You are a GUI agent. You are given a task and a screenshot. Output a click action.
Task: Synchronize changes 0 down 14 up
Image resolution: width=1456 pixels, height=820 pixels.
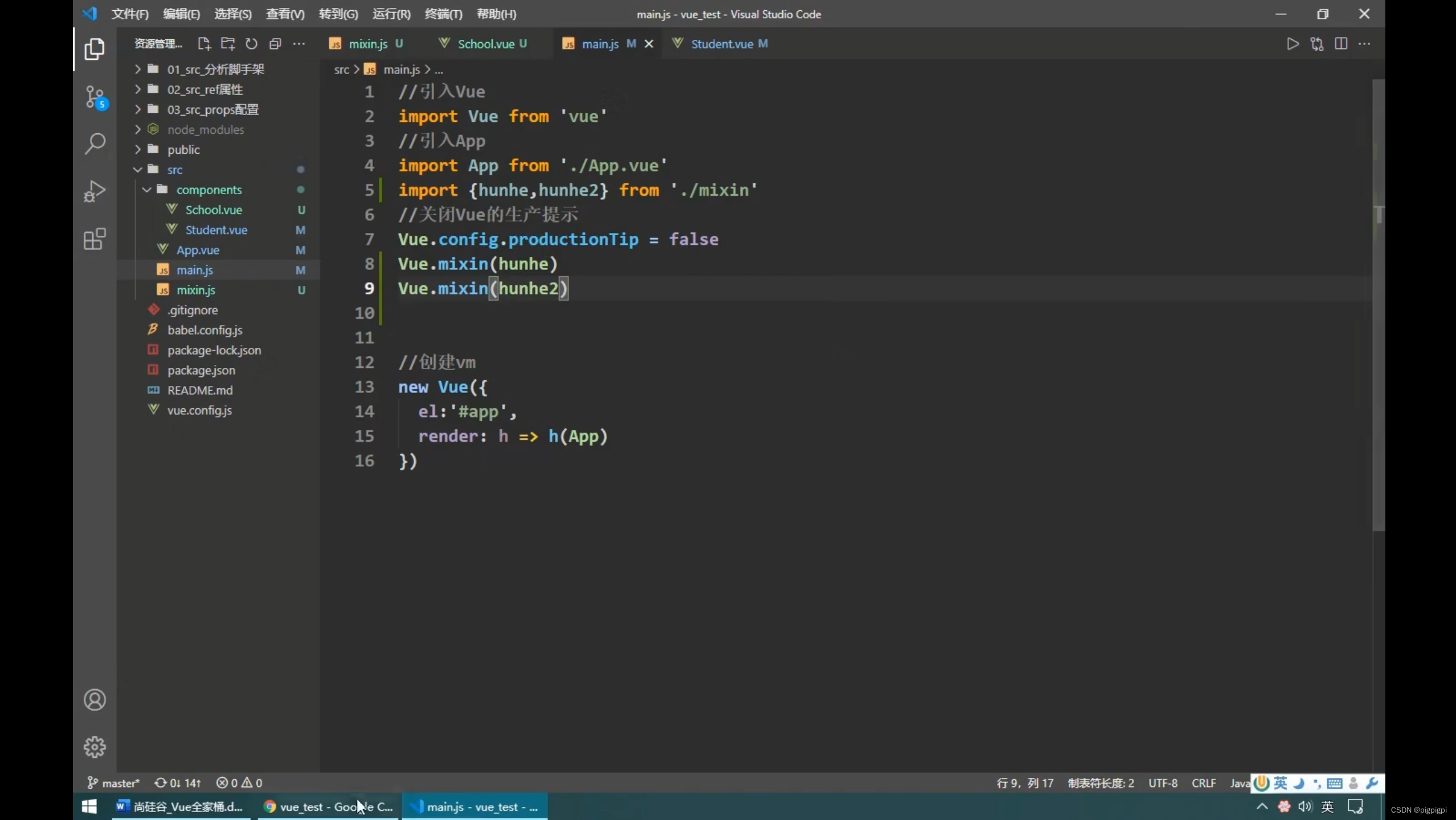point(178,783)
